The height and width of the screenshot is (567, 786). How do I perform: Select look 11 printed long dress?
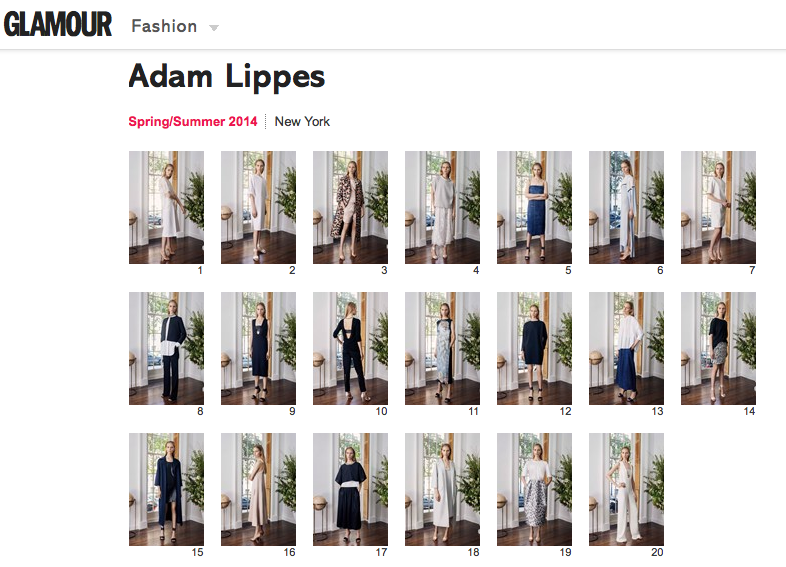443,348
